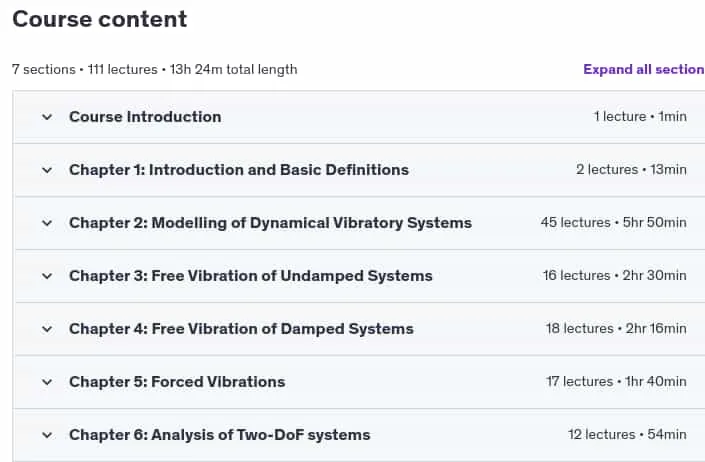Select Chapter 5: Forced Vibrations title
The height and width of the screenshot is (462, 705).
coord(177,382)
